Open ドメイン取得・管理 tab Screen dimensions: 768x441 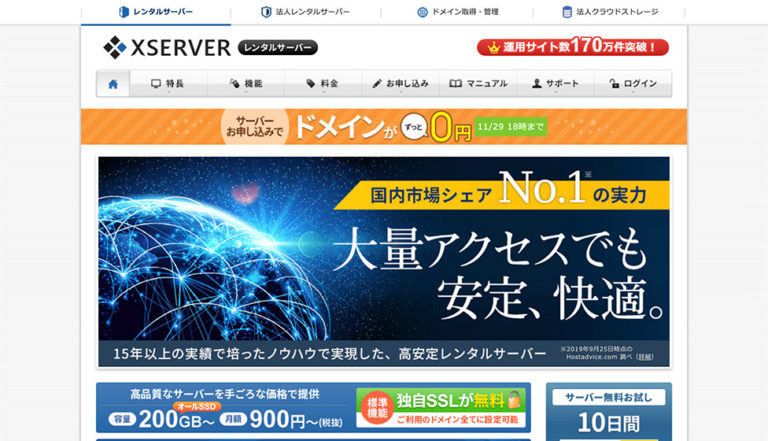pyautogui.click(x=457, y=12)
